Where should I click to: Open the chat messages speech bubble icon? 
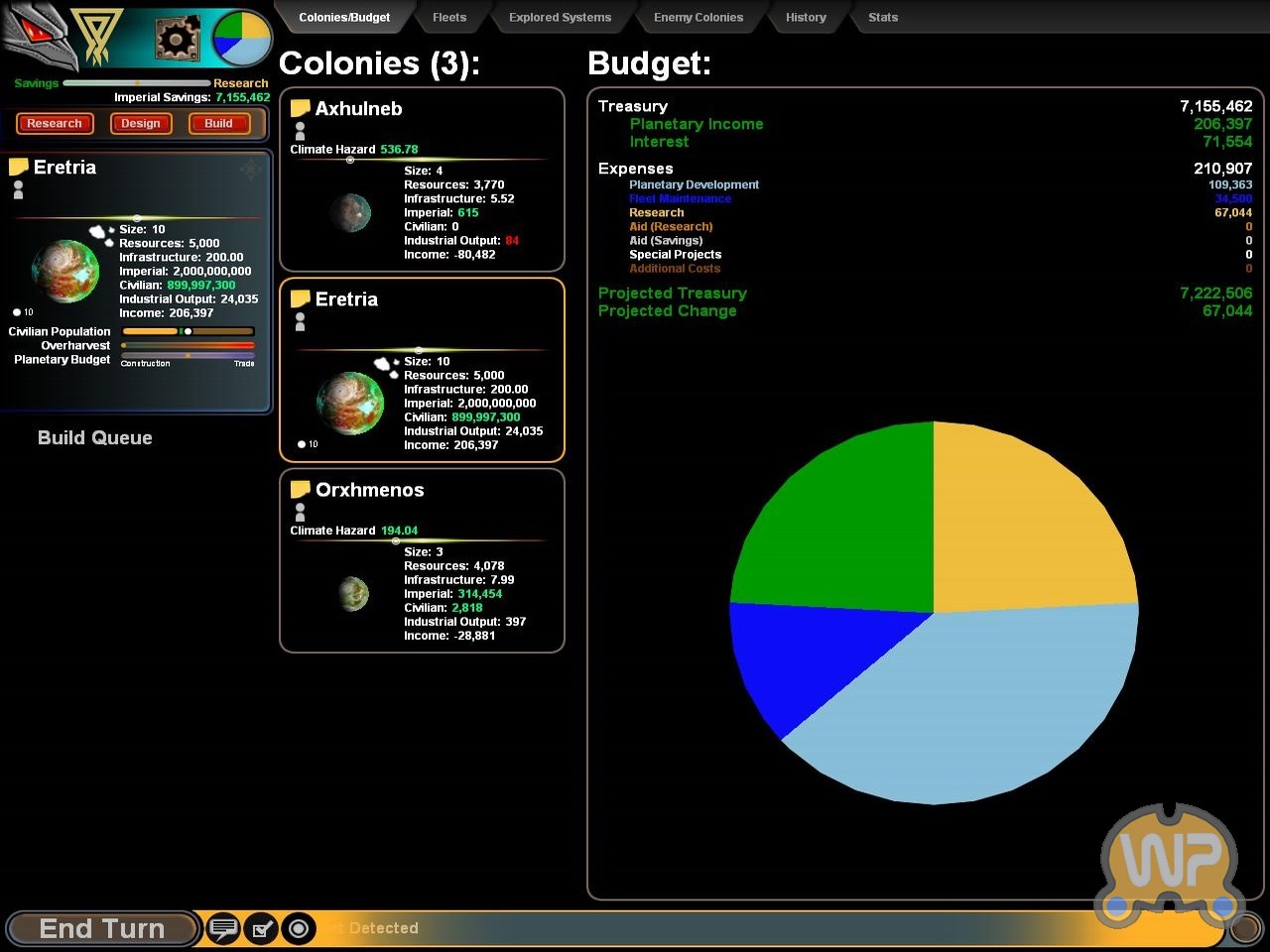click(223, 929)
